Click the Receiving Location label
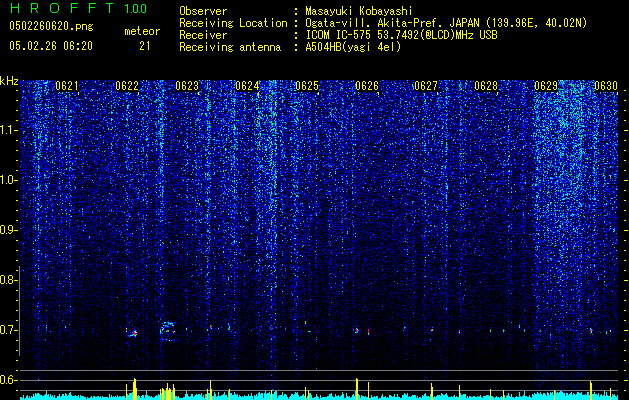629x400 pixels. click(x=233, y=23)
